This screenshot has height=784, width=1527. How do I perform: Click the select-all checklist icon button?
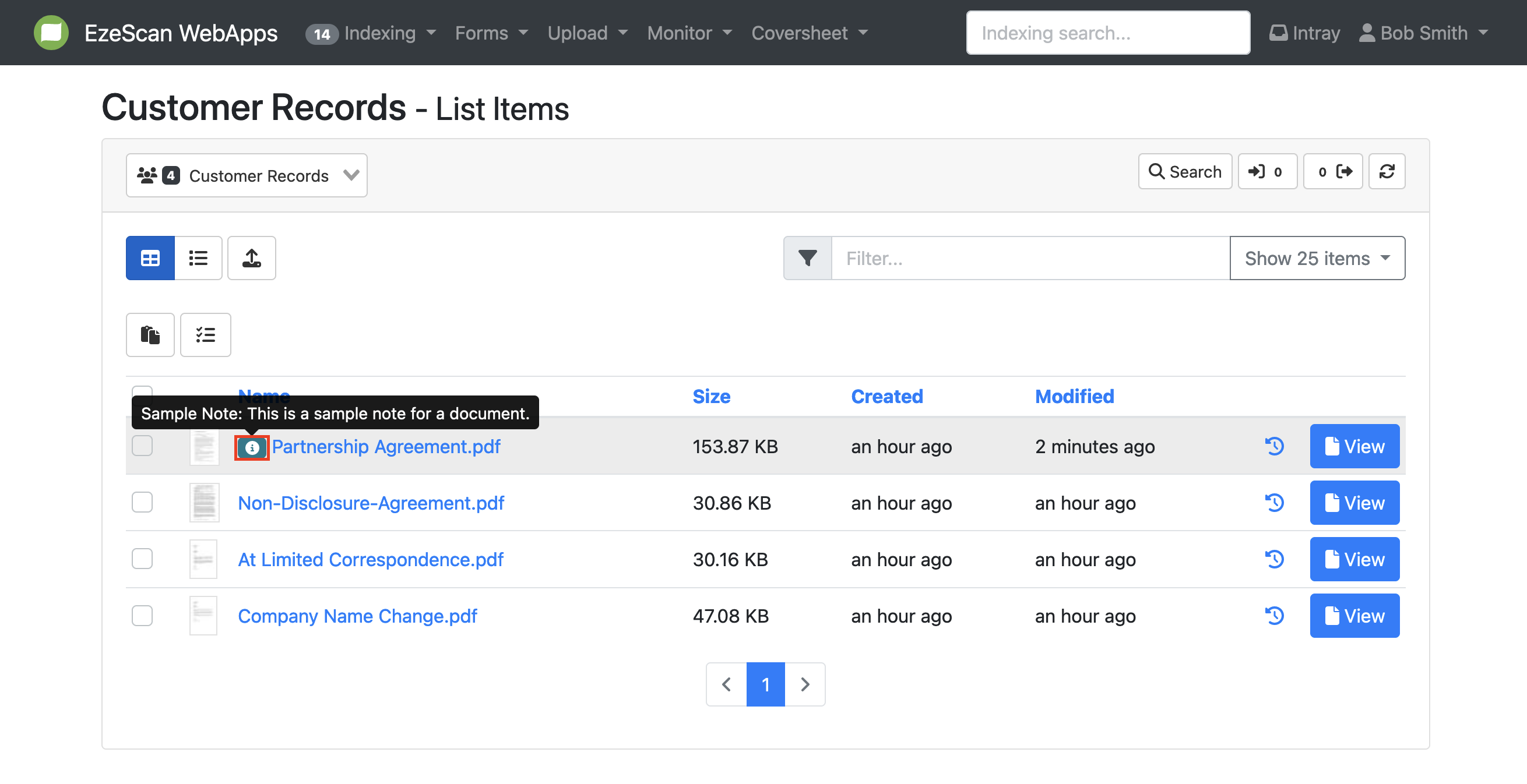205,335
